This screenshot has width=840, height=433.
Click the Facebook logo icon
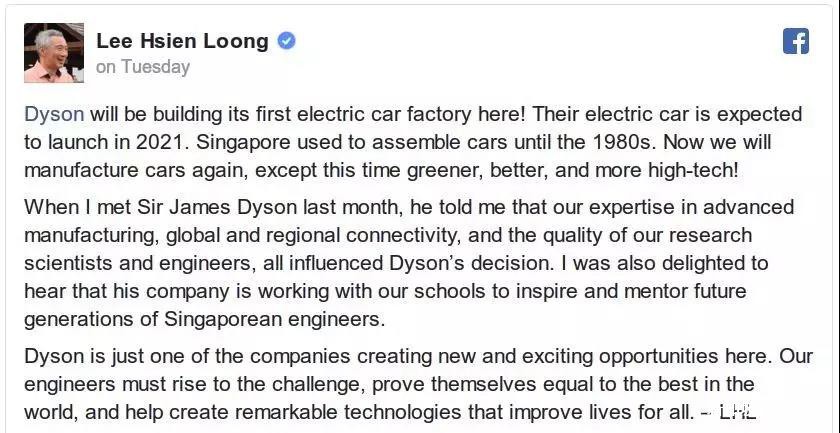pyautogui.click(x=795, y=41)
